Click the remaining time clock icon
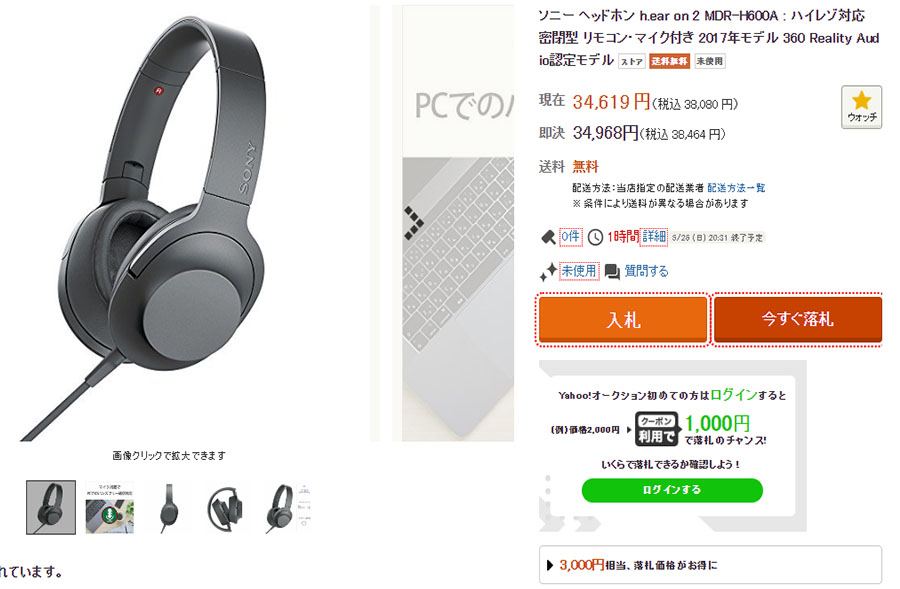900x589 pixels. [x=595, y=237]
